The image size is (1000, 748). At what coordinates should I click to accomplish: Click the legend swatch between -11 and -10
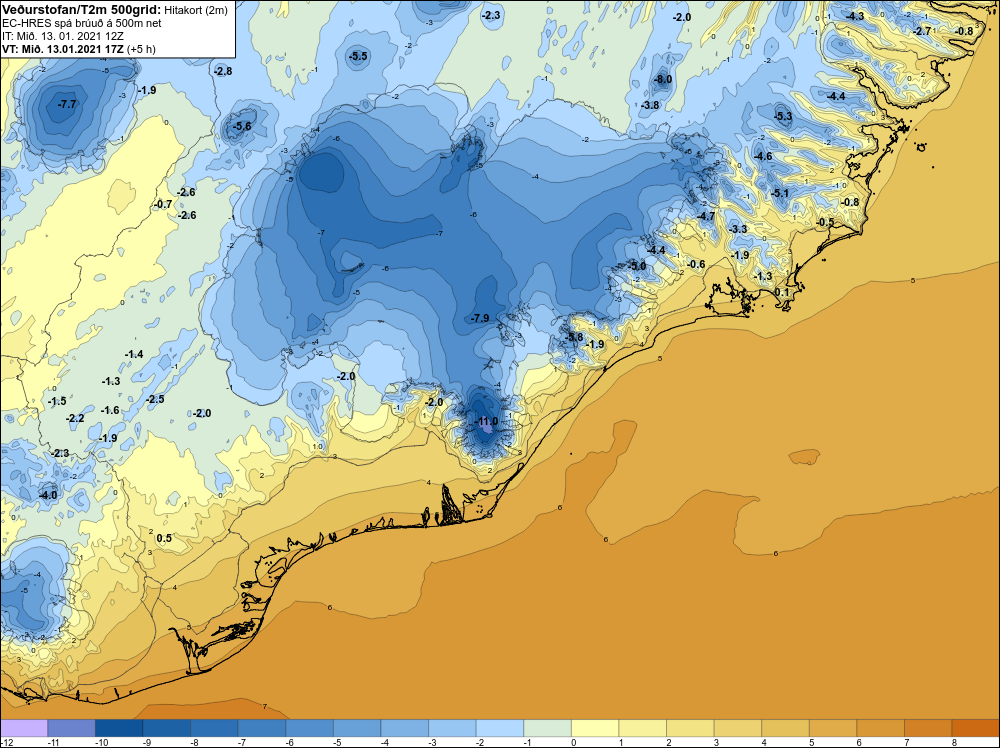[x=71, y=728]
